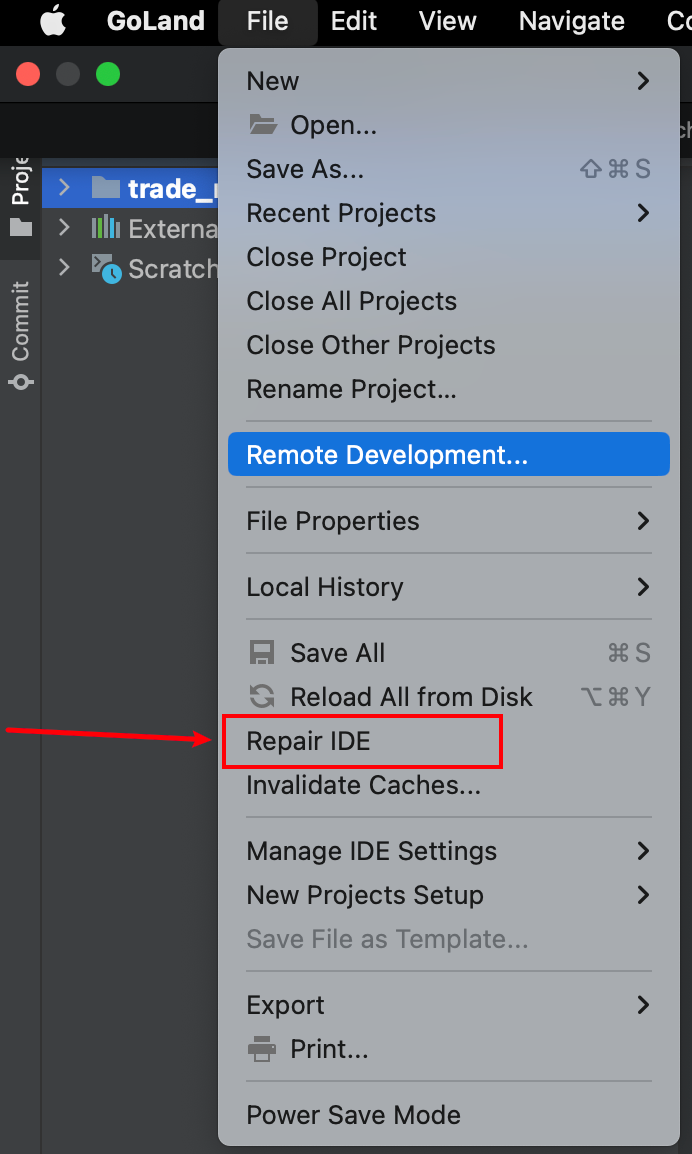Screen dimensions: 692x1154
Task: Expand the trade project tree node
Action: (x=64, y=187)
